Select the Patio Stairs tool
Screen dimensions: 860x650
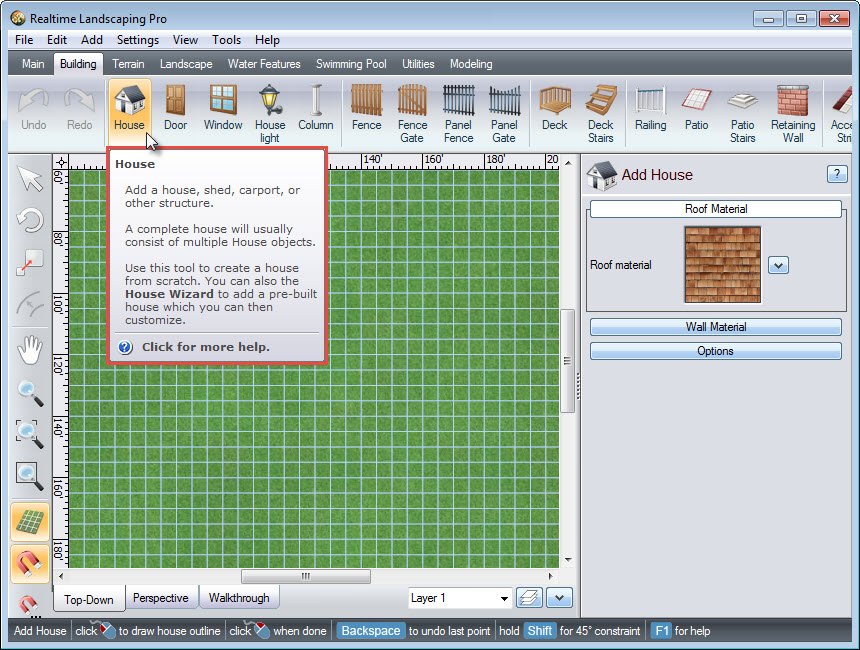coord(743,112)
